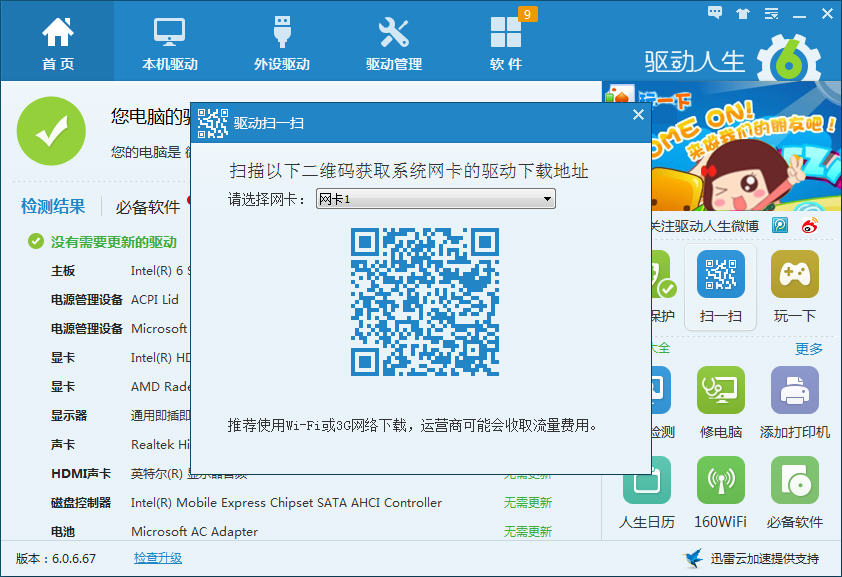
Task: Click 没有需要更新的驱动 status text
Action: (x=114, y=242)
